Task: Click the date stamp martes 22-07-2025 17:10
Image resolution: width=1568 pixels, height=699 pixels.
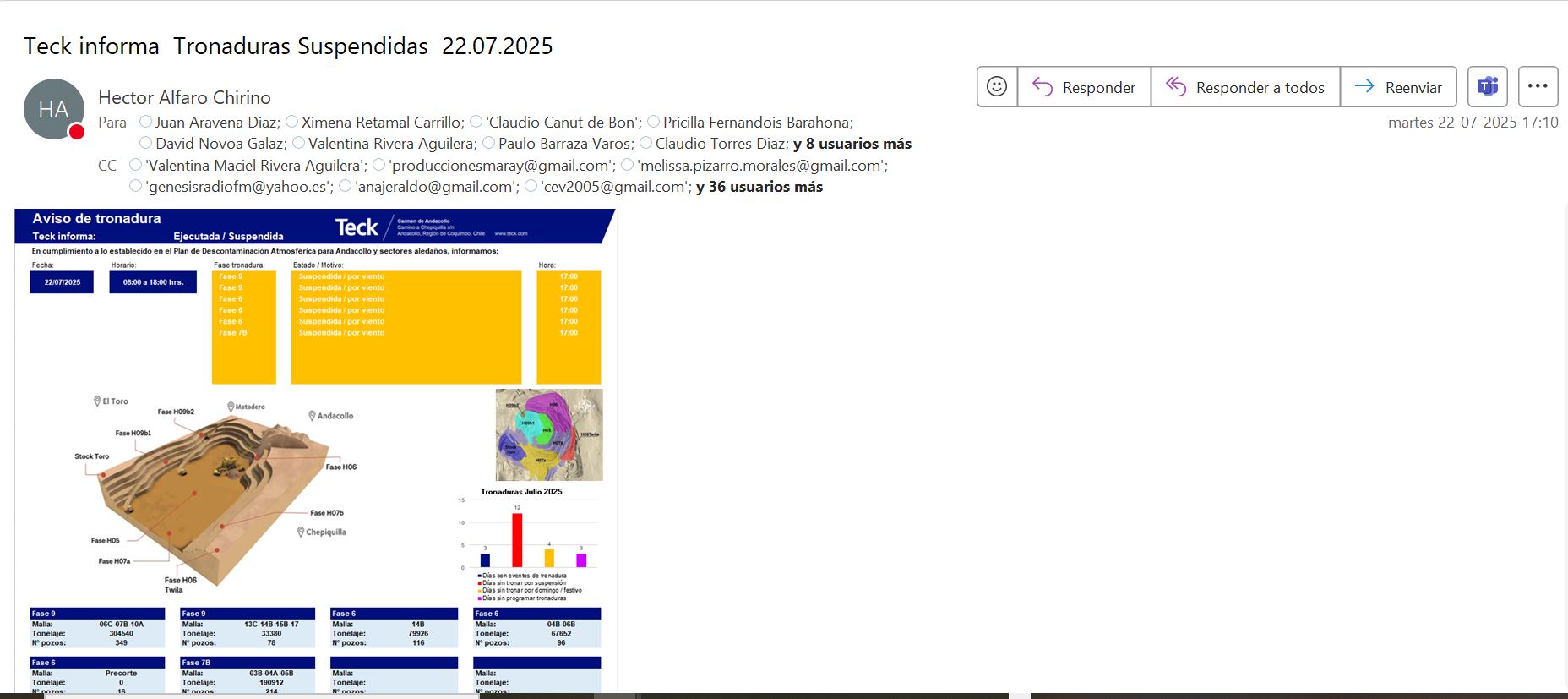Action: [x=1473, y=123]
